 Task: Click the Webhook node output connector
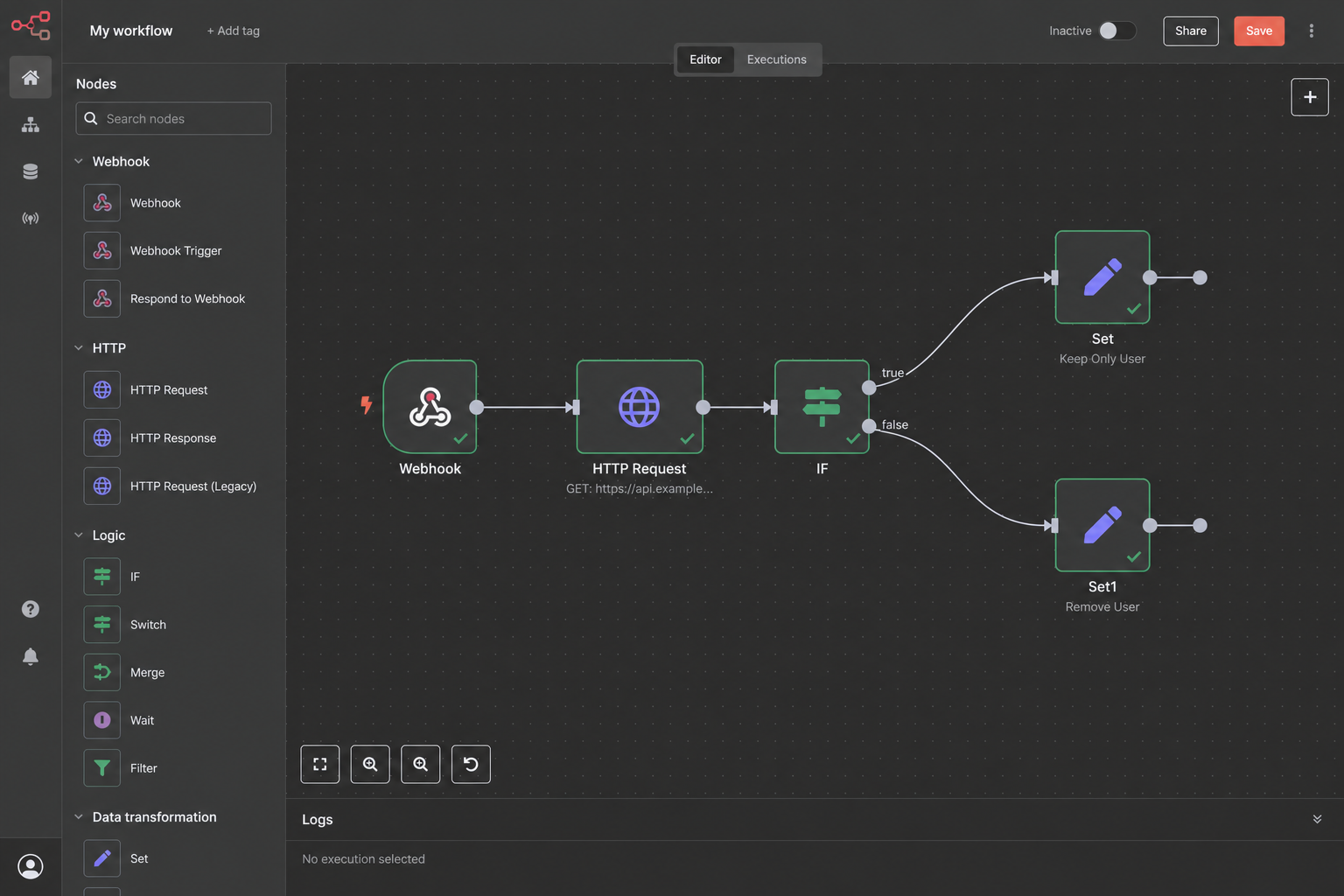tap(477, 407)
